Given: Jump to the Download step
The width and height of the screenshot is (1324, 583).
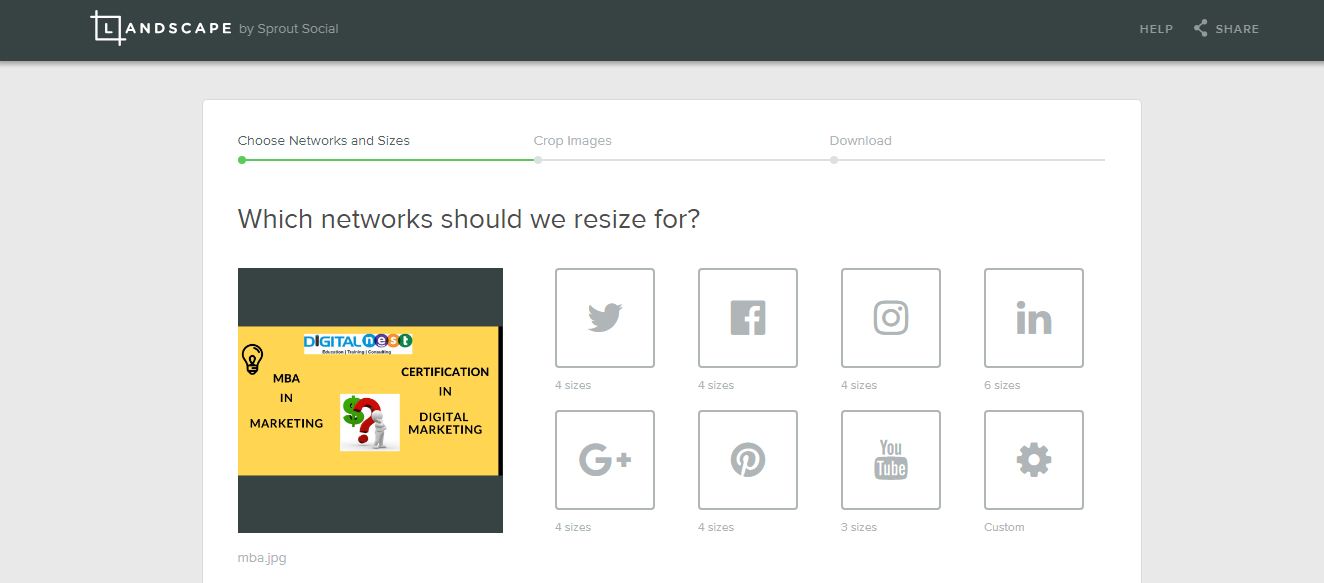Looking at the screenshot, I should pyautogui.click(x=861, y=141).
